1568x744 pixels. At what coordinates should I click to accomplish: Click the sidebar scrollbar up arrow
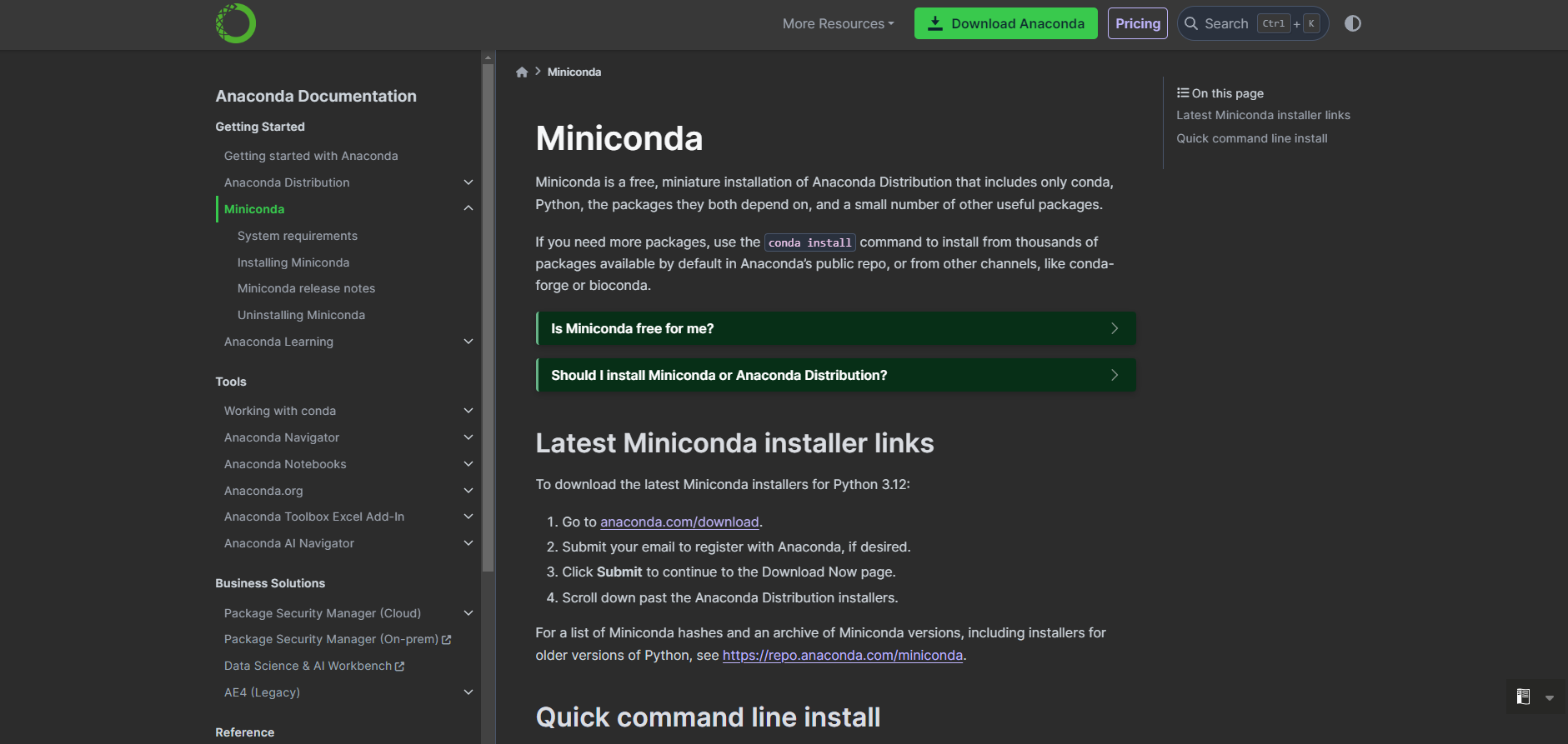pyautogui.click(x=488, y=57)
